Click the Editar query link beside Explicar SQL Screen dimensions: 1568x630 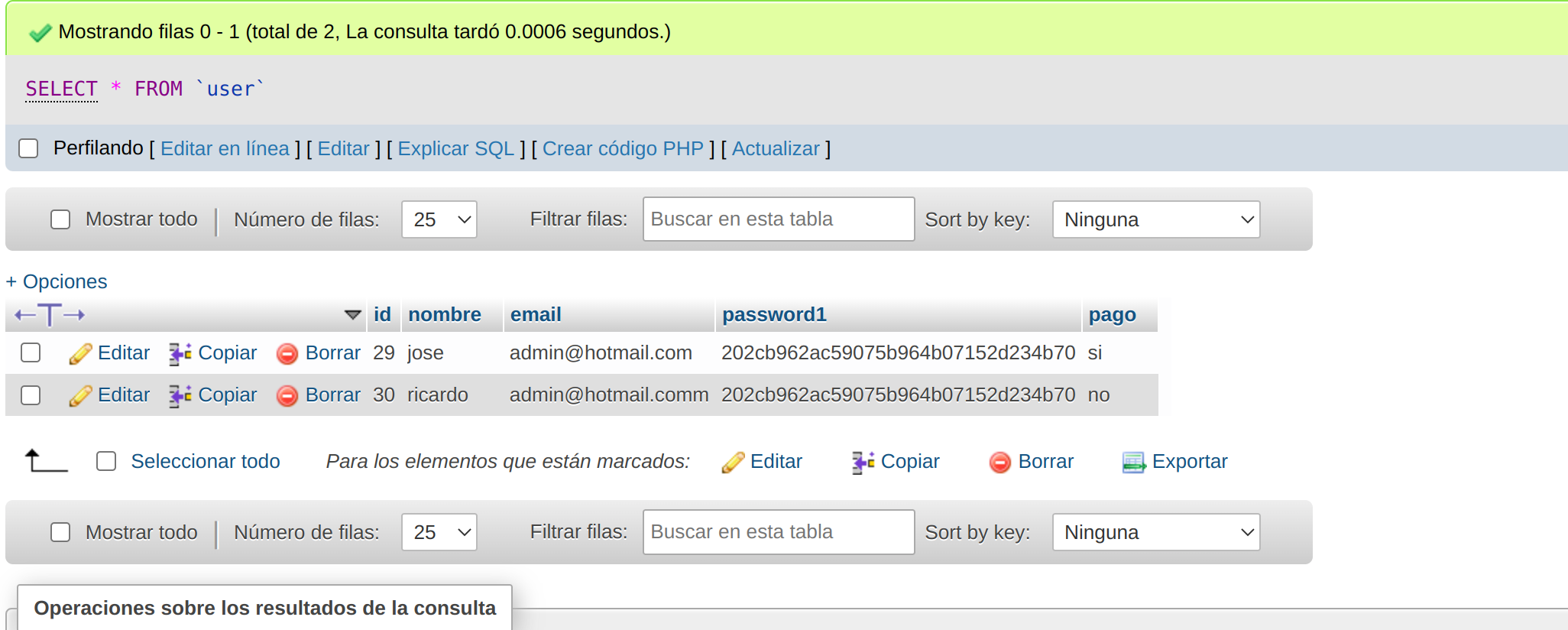(343, 148)
